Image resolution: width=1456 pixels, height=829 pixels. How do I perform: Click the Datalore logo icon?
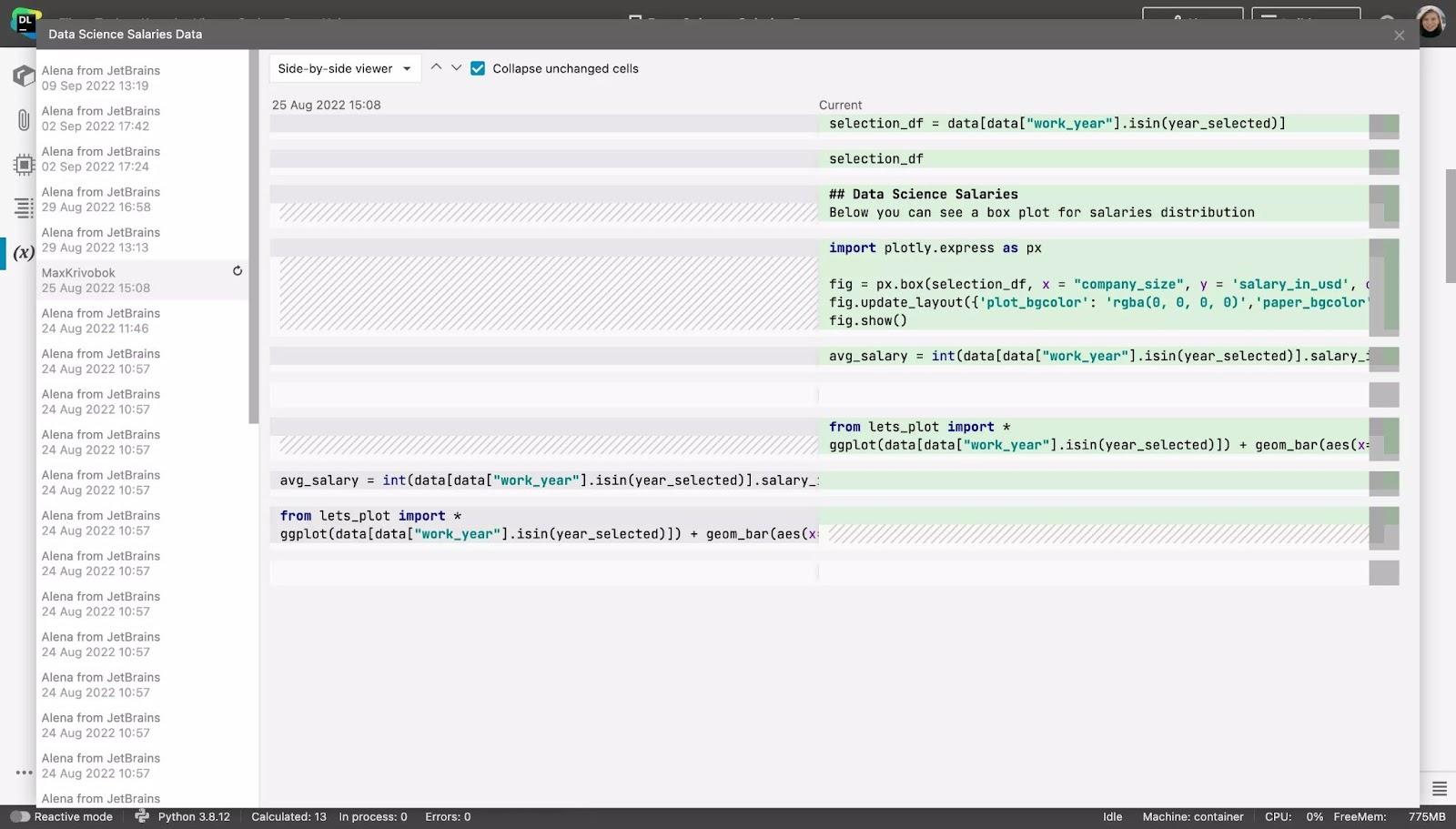coord(25,21)
